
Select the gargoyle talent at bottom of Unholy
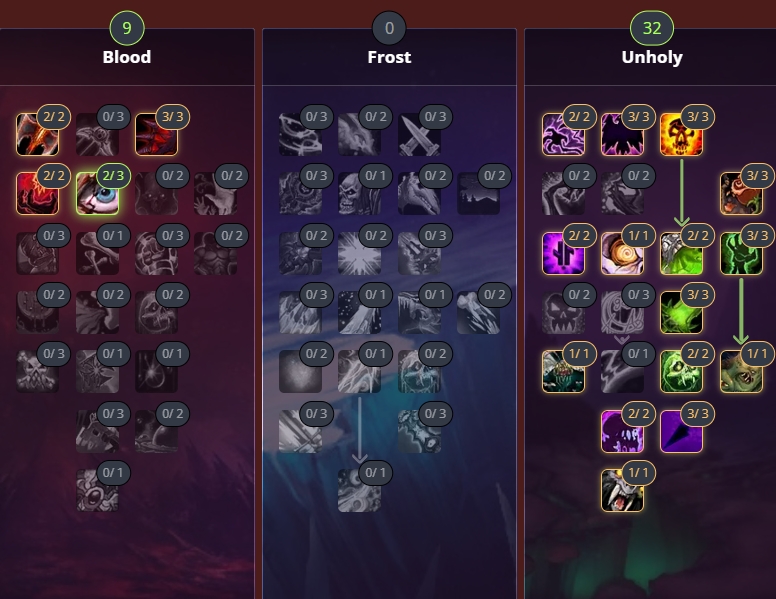tap(622, 490)
